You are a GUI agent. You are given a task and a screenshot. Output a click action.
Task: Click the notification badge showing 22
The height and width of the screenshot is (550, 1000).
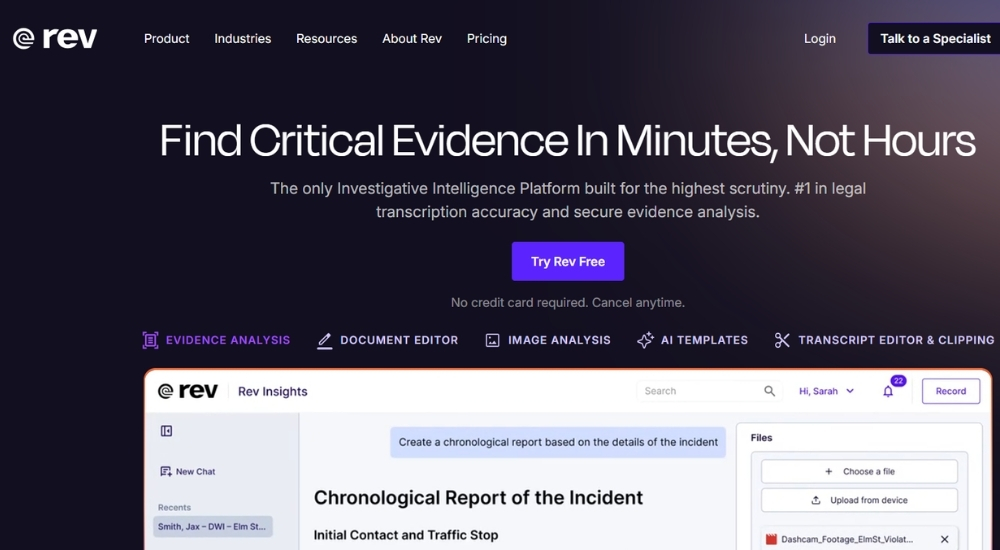898,381
